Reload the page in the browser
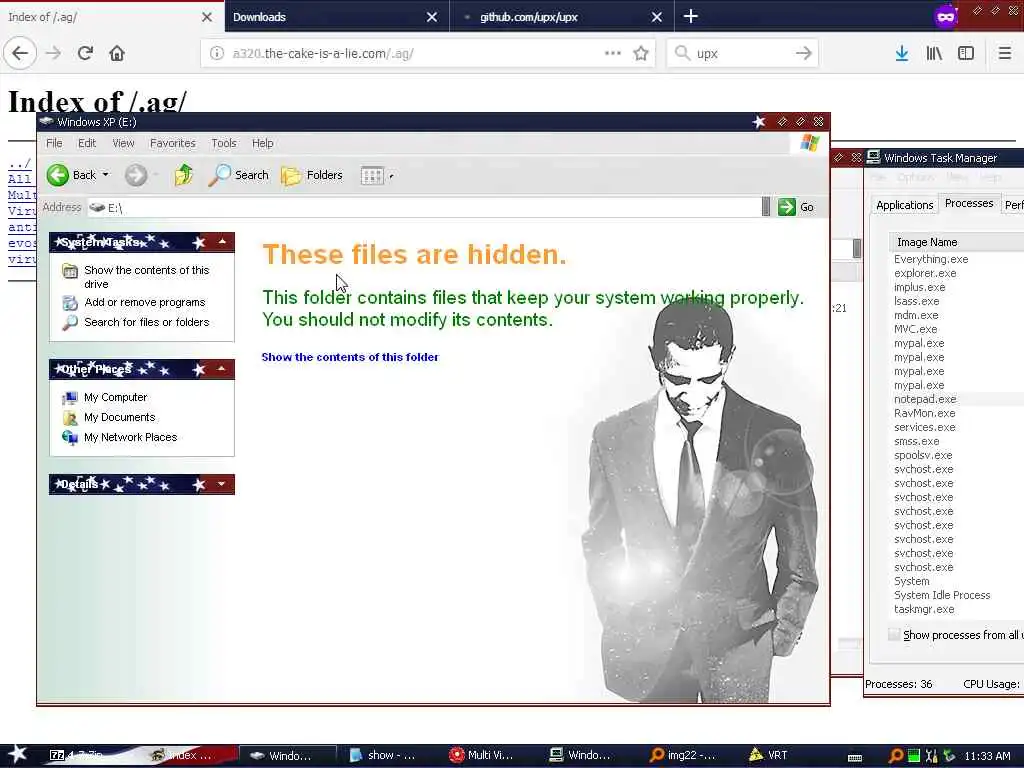 click(x=85, y=54)
